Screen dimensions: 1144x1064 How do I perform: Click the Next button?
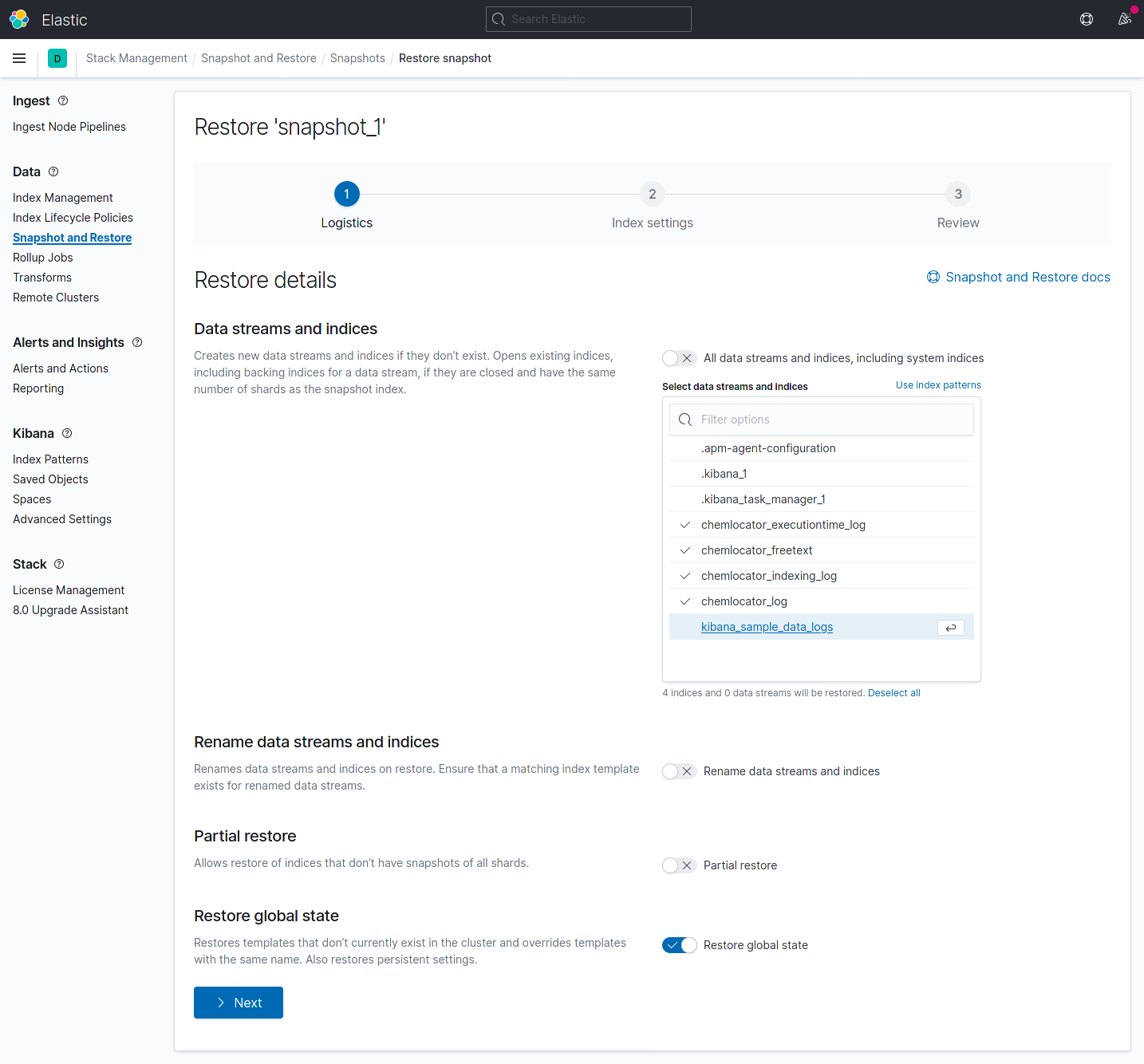point(238,1003)
